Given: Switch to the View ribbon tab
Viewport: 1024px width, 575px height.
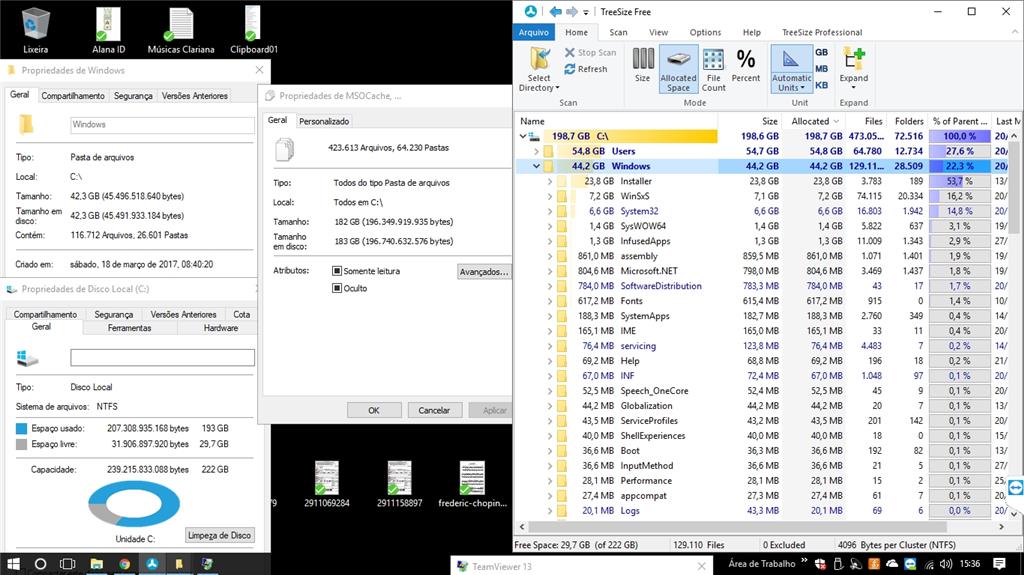Looking at the screenshot, I should [658, 32].
